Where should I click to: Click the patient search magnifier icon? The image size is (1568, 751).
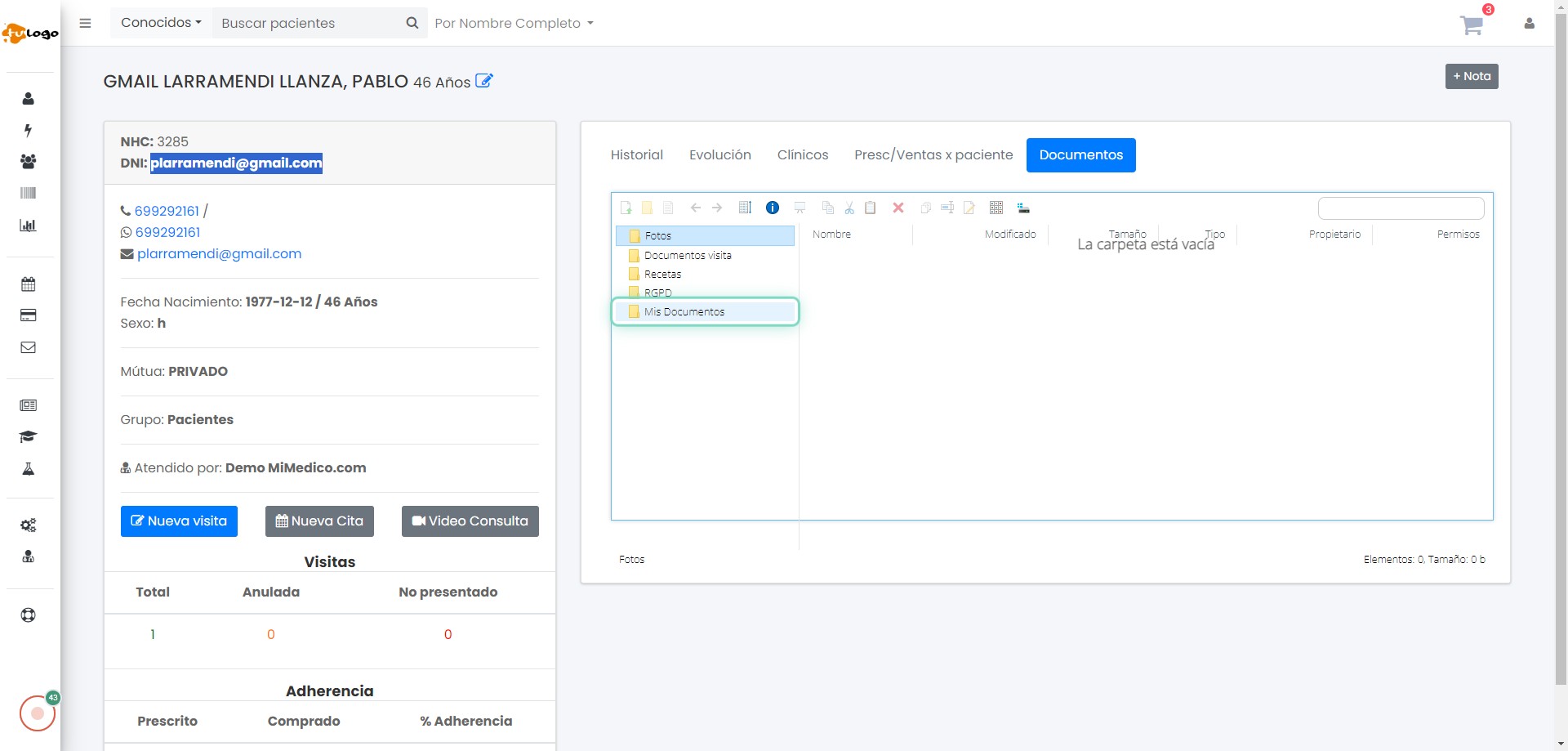[412, 23]
